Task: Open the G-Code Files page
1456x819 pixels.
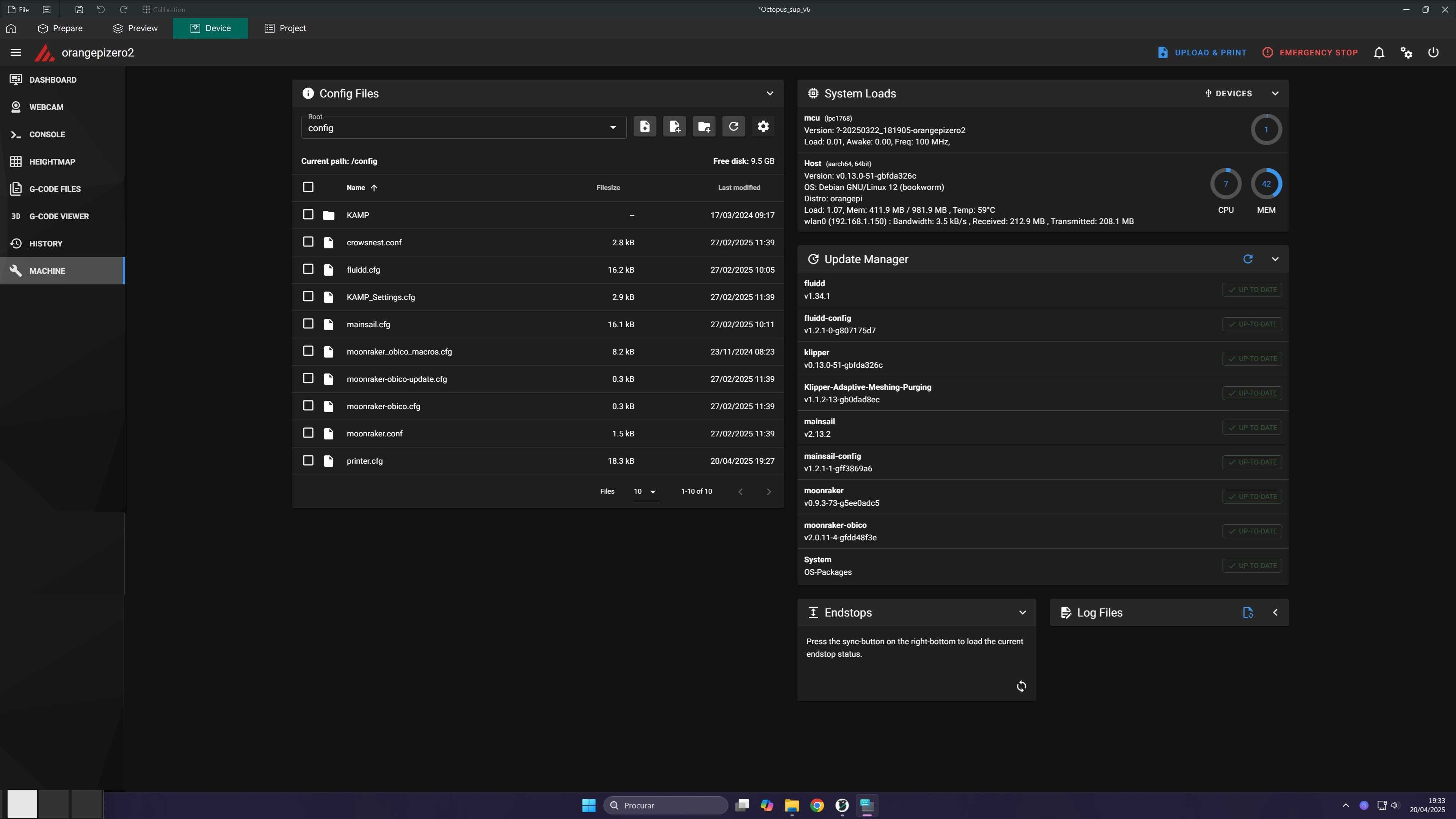Action: (62, 189)
